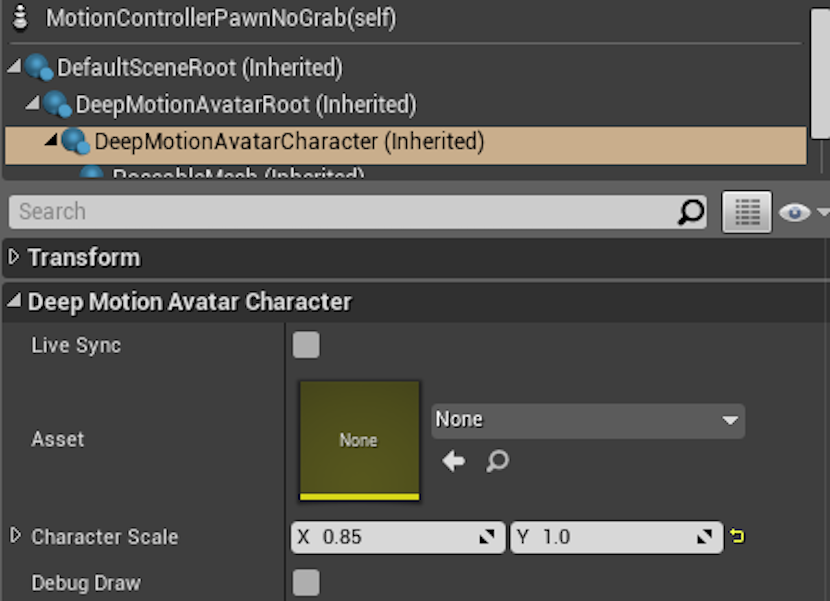
Task: Click the Character Scale label
Action: tap(105, 537)
